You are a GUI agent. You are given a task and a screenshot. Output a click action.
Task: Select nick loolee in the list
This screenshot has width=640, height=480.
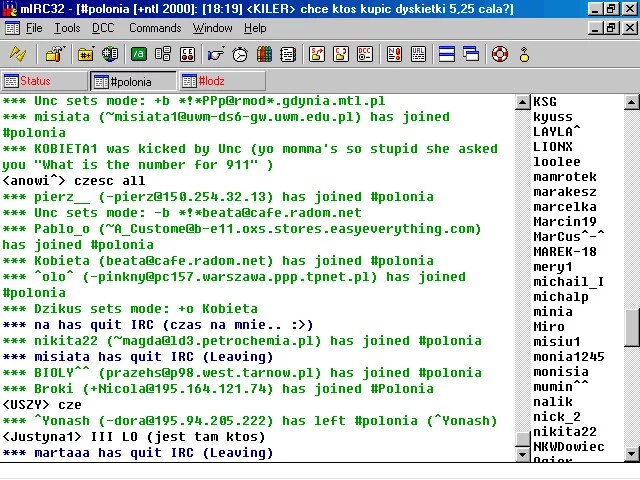[557, 162]
